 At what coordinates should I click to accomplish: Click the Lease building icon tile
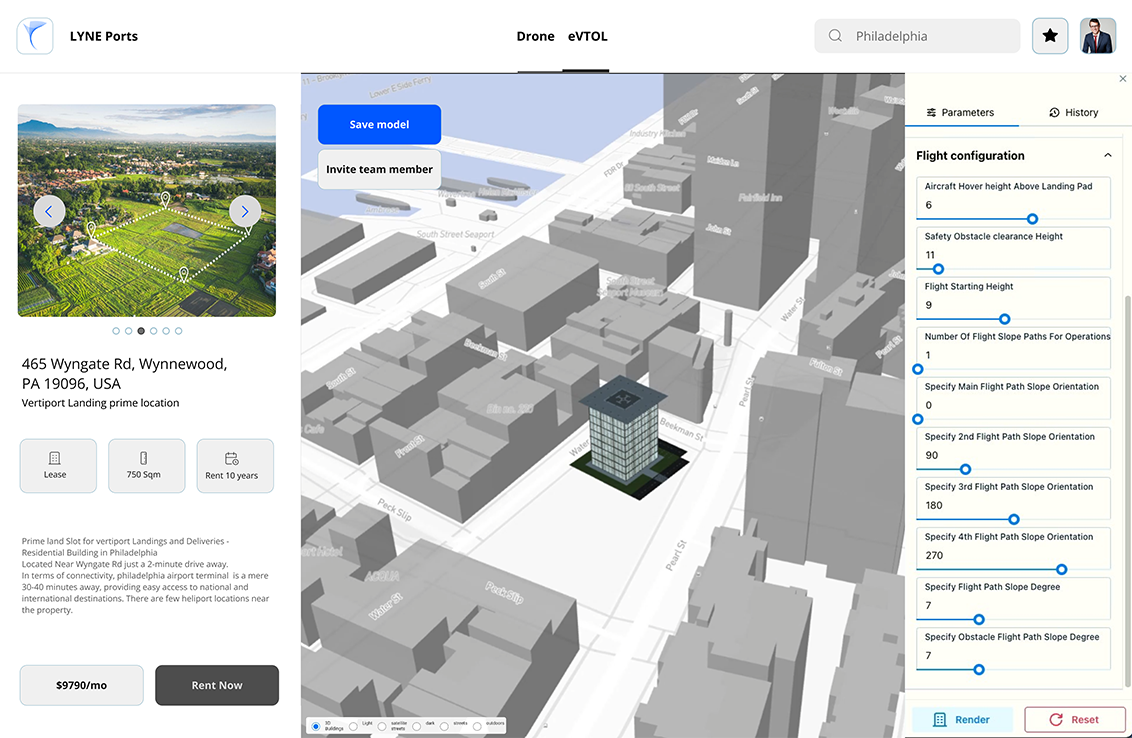58,466
